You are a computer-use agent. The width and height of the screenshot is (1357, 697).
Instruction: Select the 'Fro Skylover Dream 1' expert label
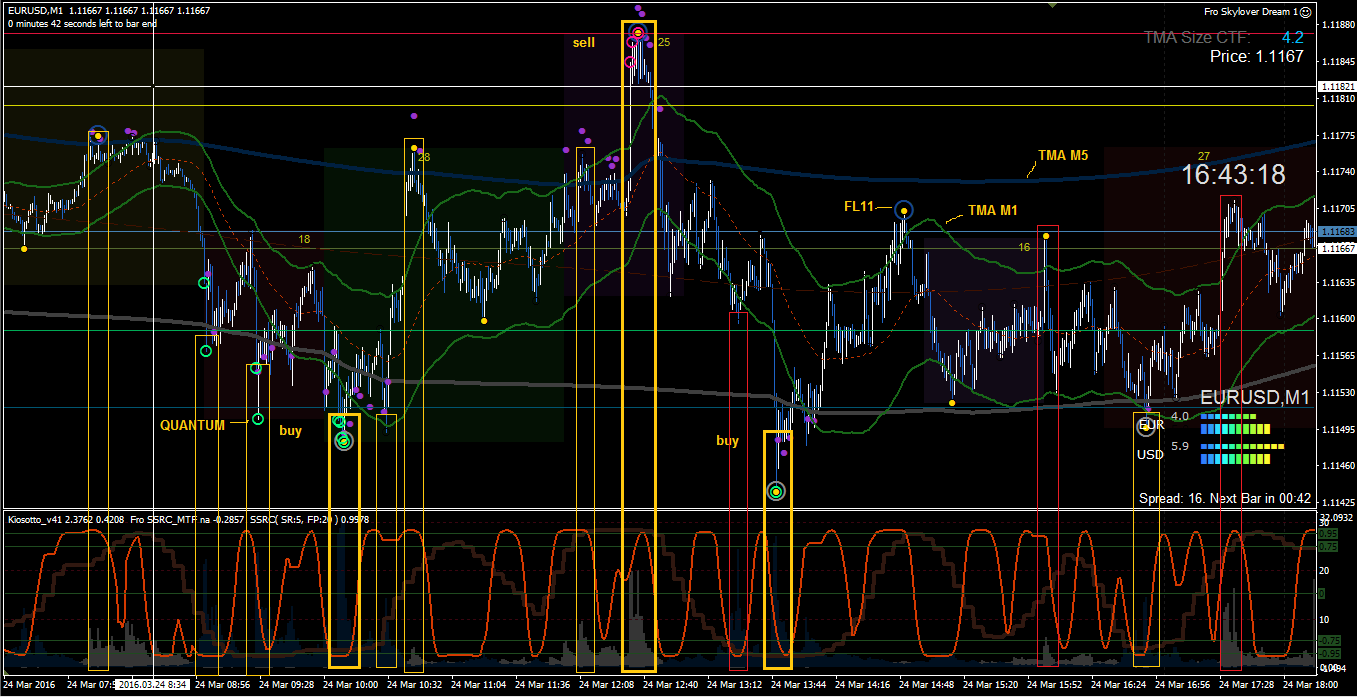click(1249, 11)
